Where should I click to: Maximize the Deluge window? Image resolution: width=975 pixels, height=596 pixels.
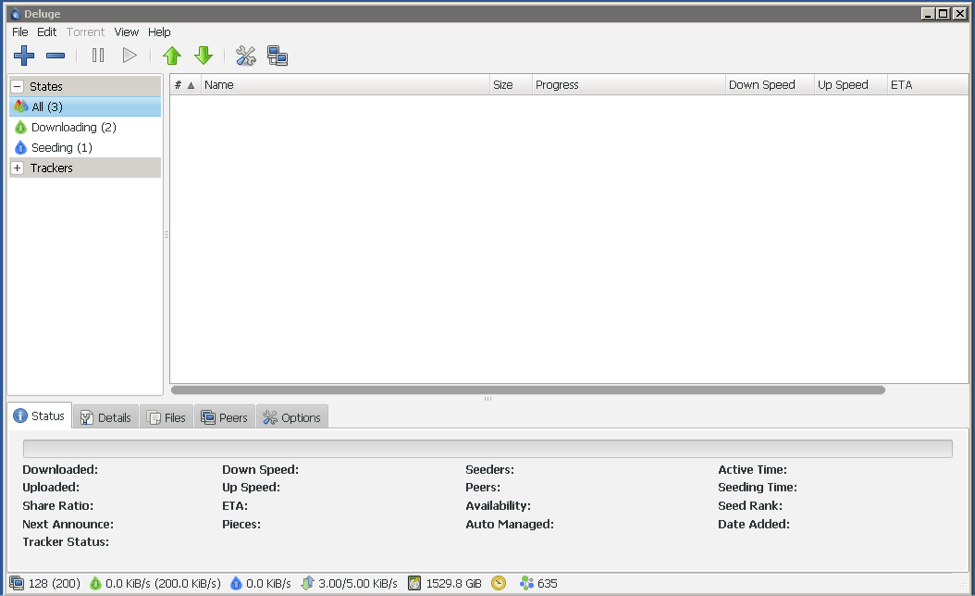[943, 14]
